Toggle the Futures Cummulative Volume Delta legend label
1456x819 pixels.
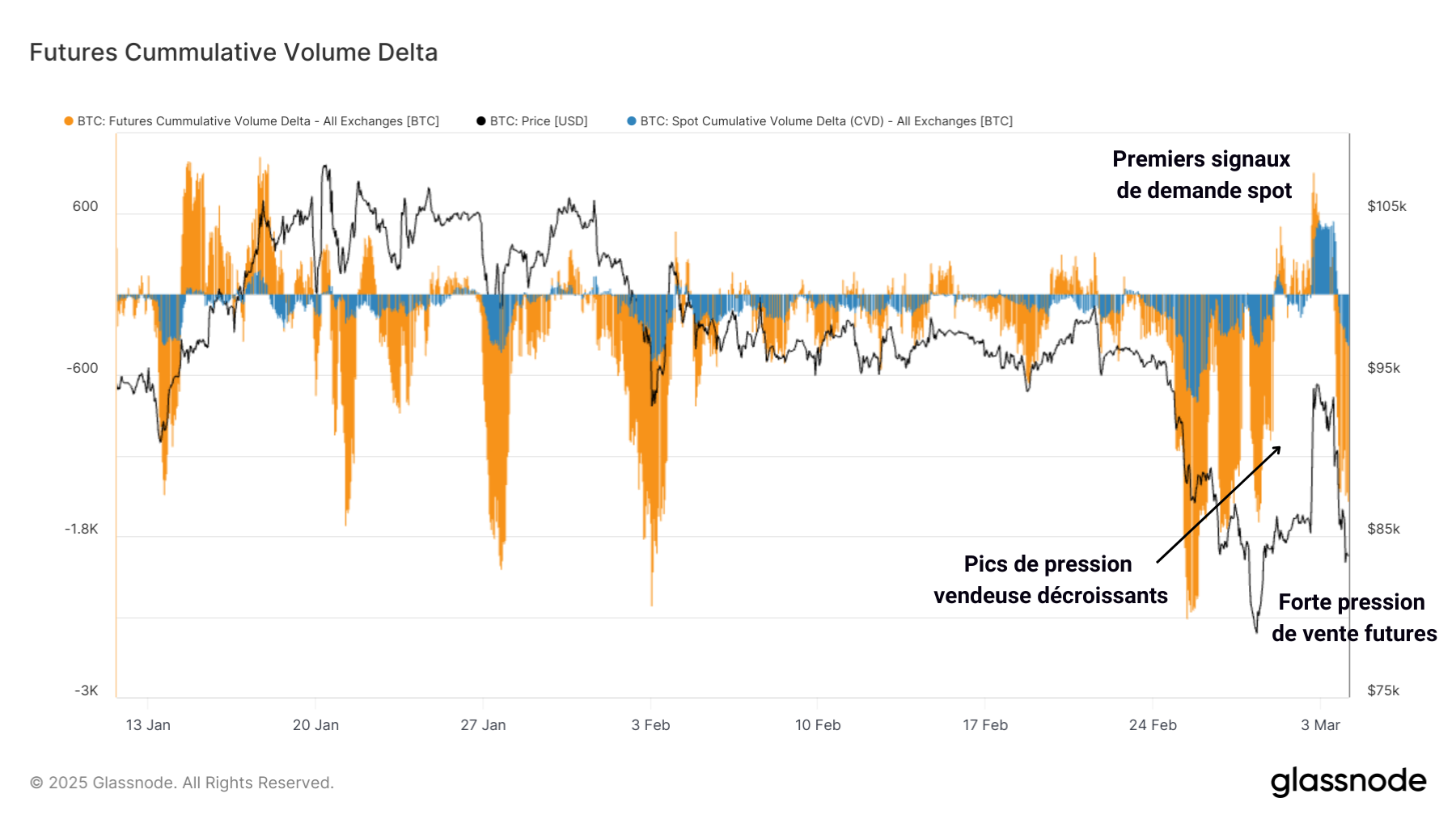(258, 121)
